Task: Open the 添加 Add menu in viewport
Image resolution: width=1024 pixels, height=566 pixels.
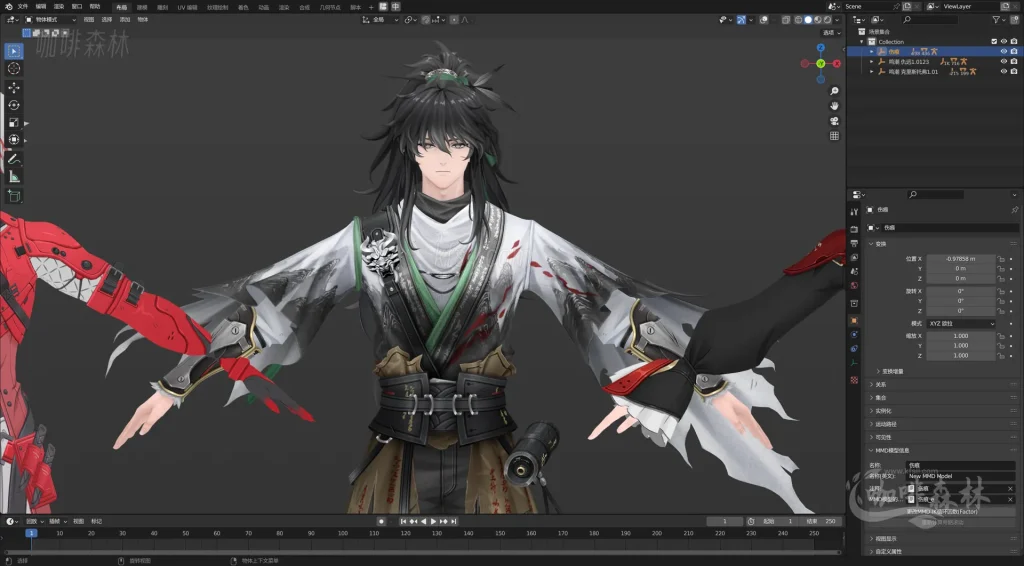Action: tap(125, 20)
